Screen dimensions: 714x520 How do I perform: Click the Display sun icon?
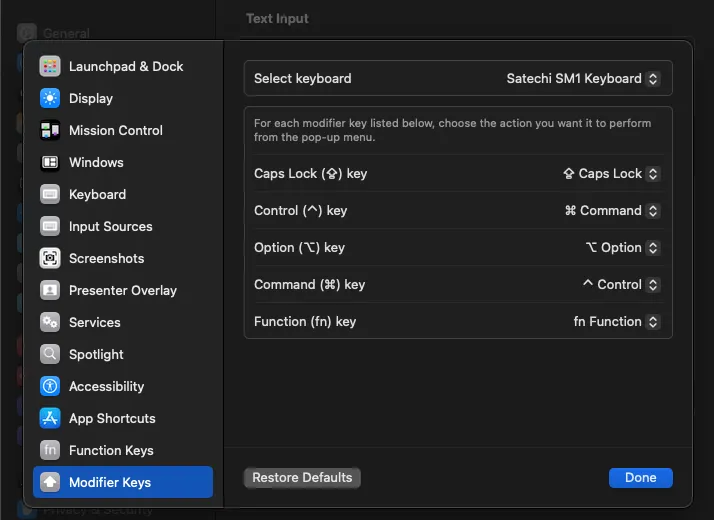(x=50, y=98)
